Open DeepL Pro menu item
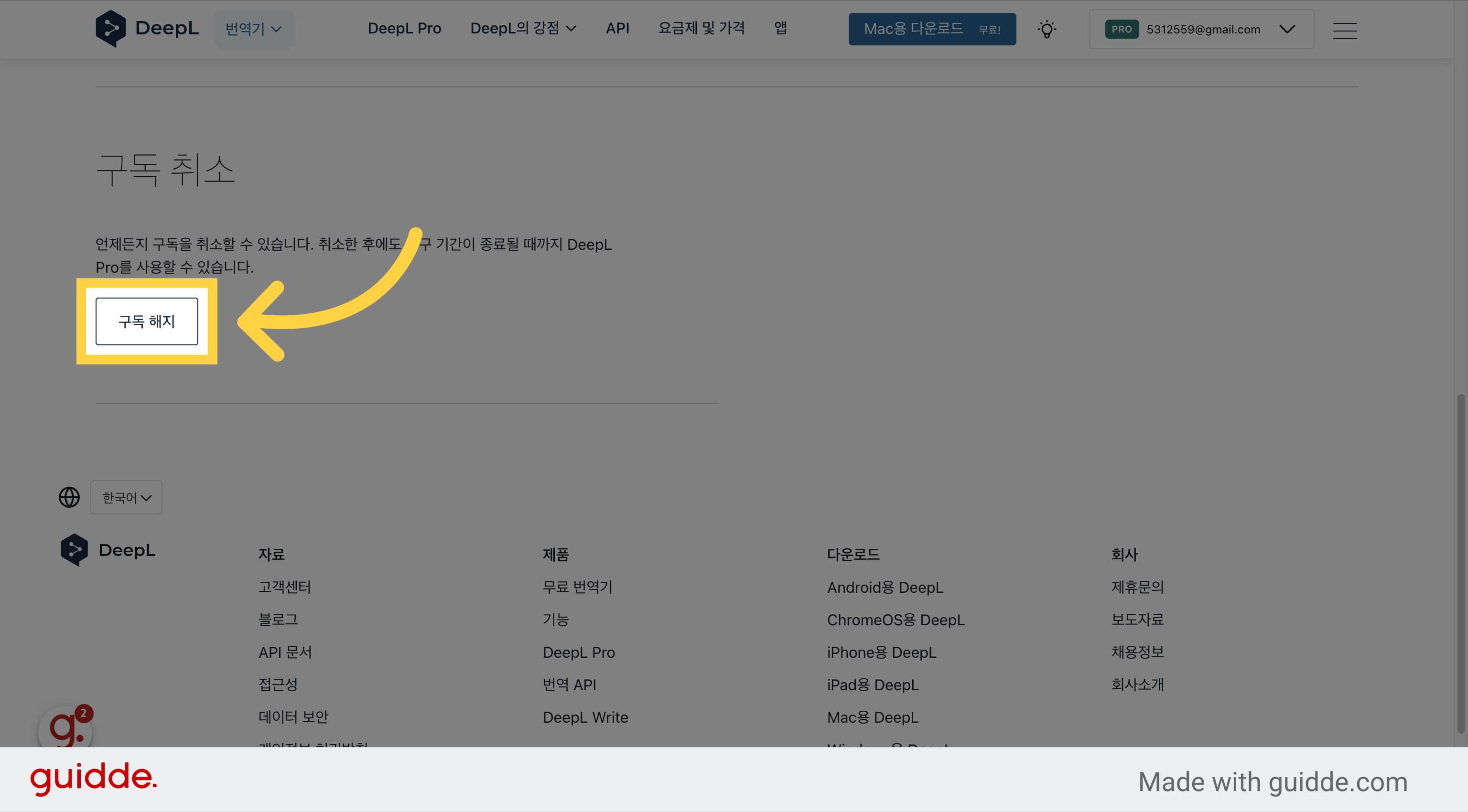 click(404, 29)
